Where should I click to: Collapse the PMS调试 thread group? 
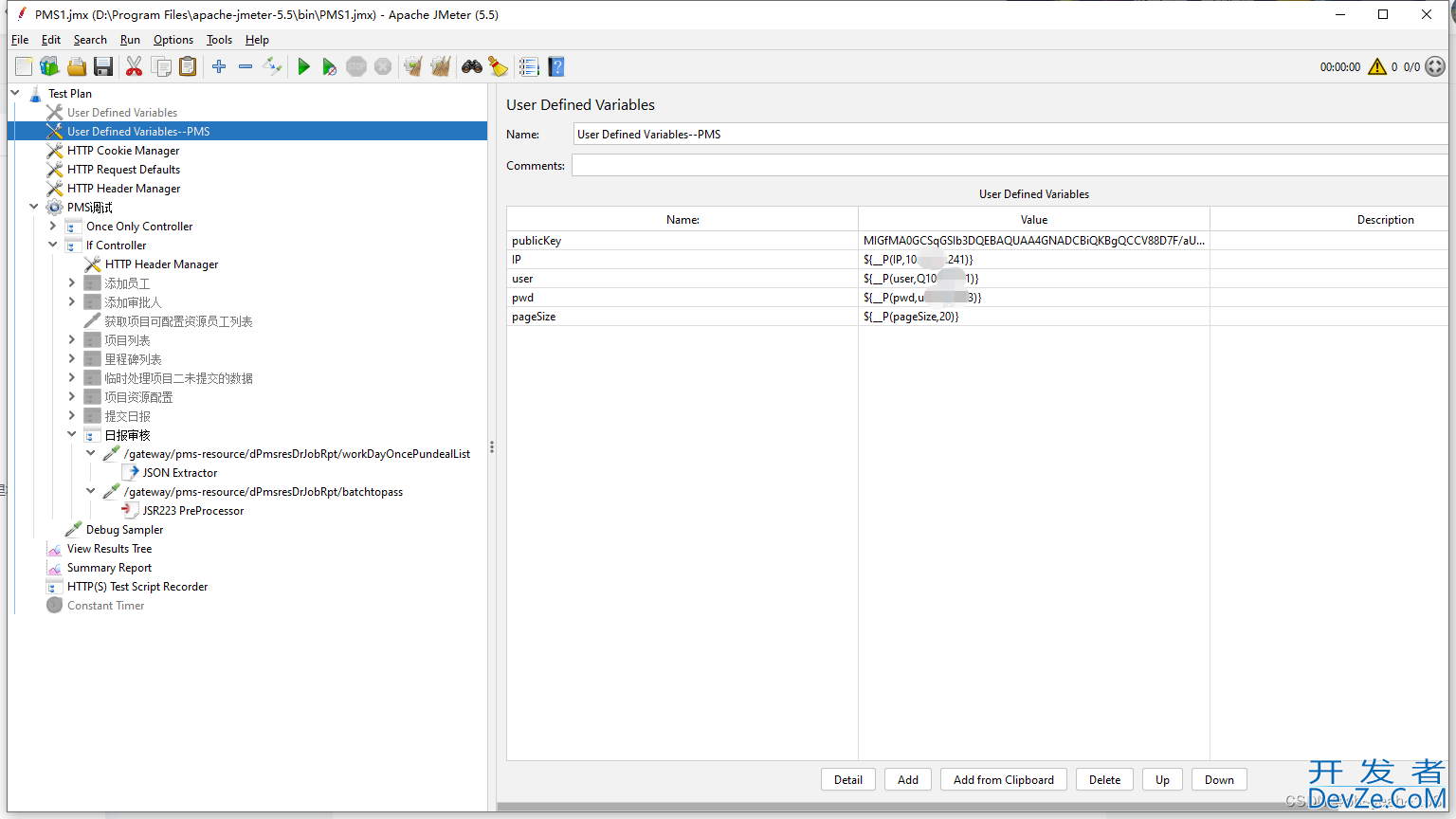34,207
